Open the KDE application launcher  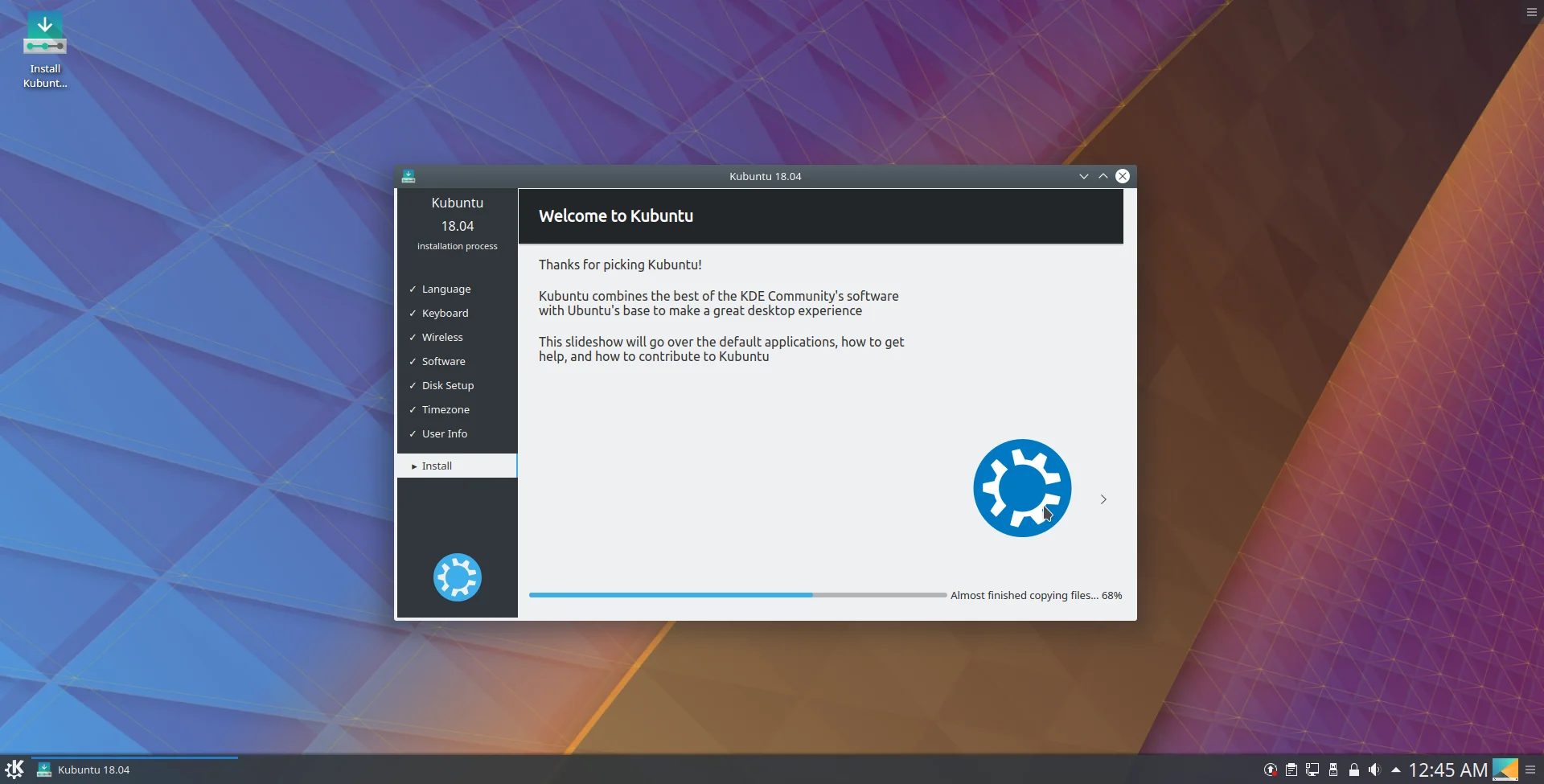14,770
